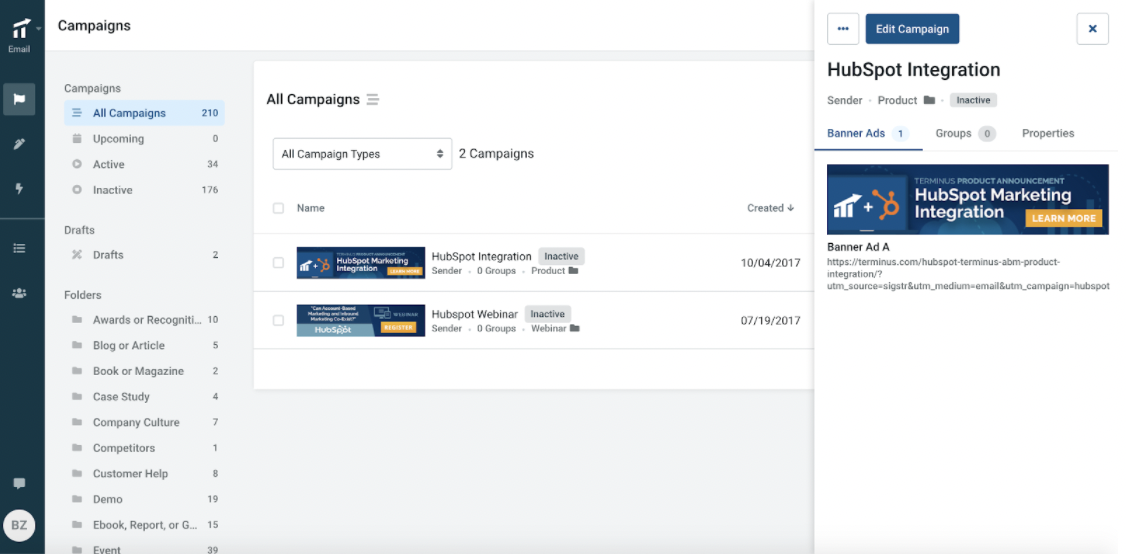Click the Name column header

[x=311, y=208]
